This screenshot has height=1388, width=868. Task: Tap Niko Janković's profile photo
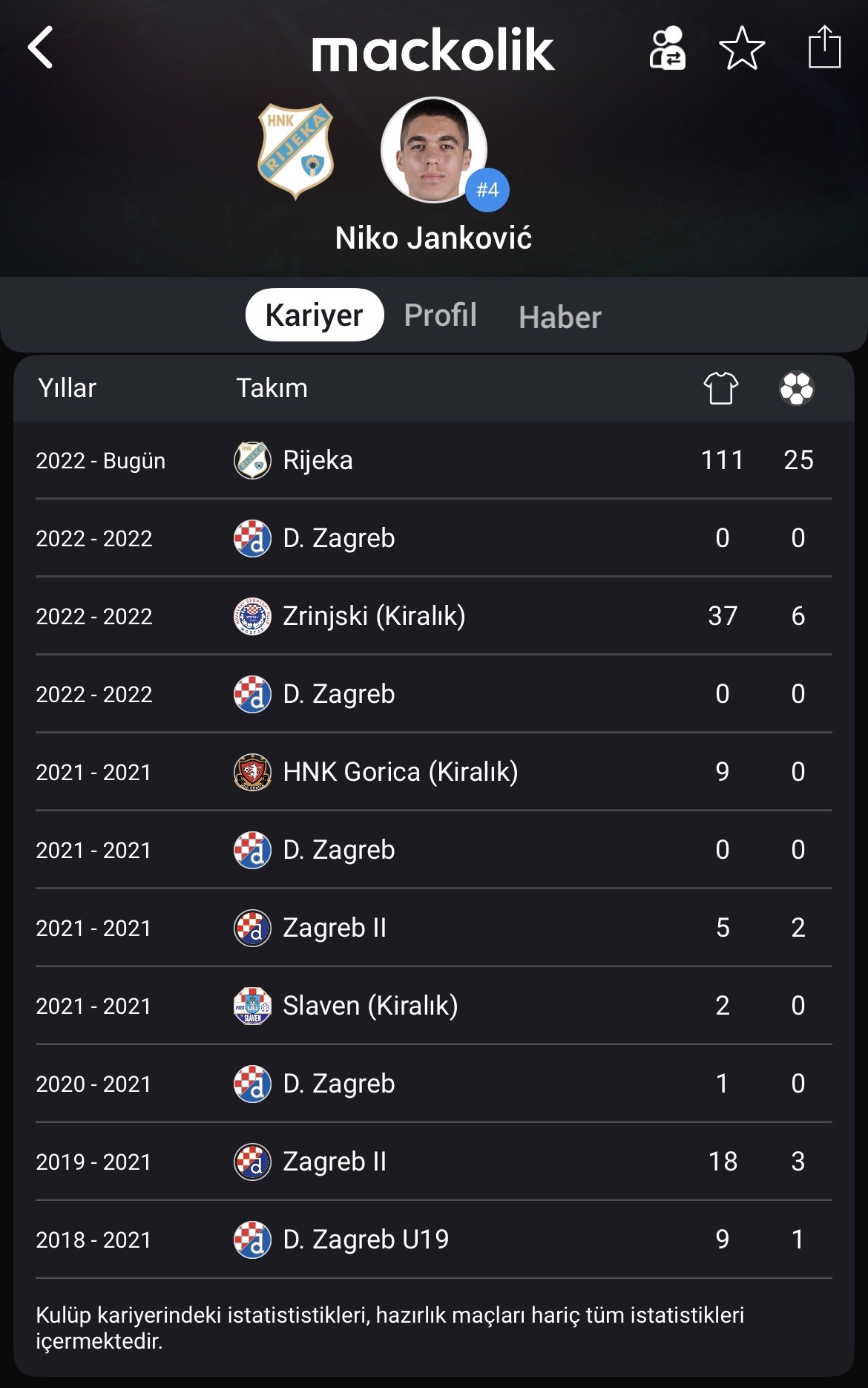[x=433, y=150]
